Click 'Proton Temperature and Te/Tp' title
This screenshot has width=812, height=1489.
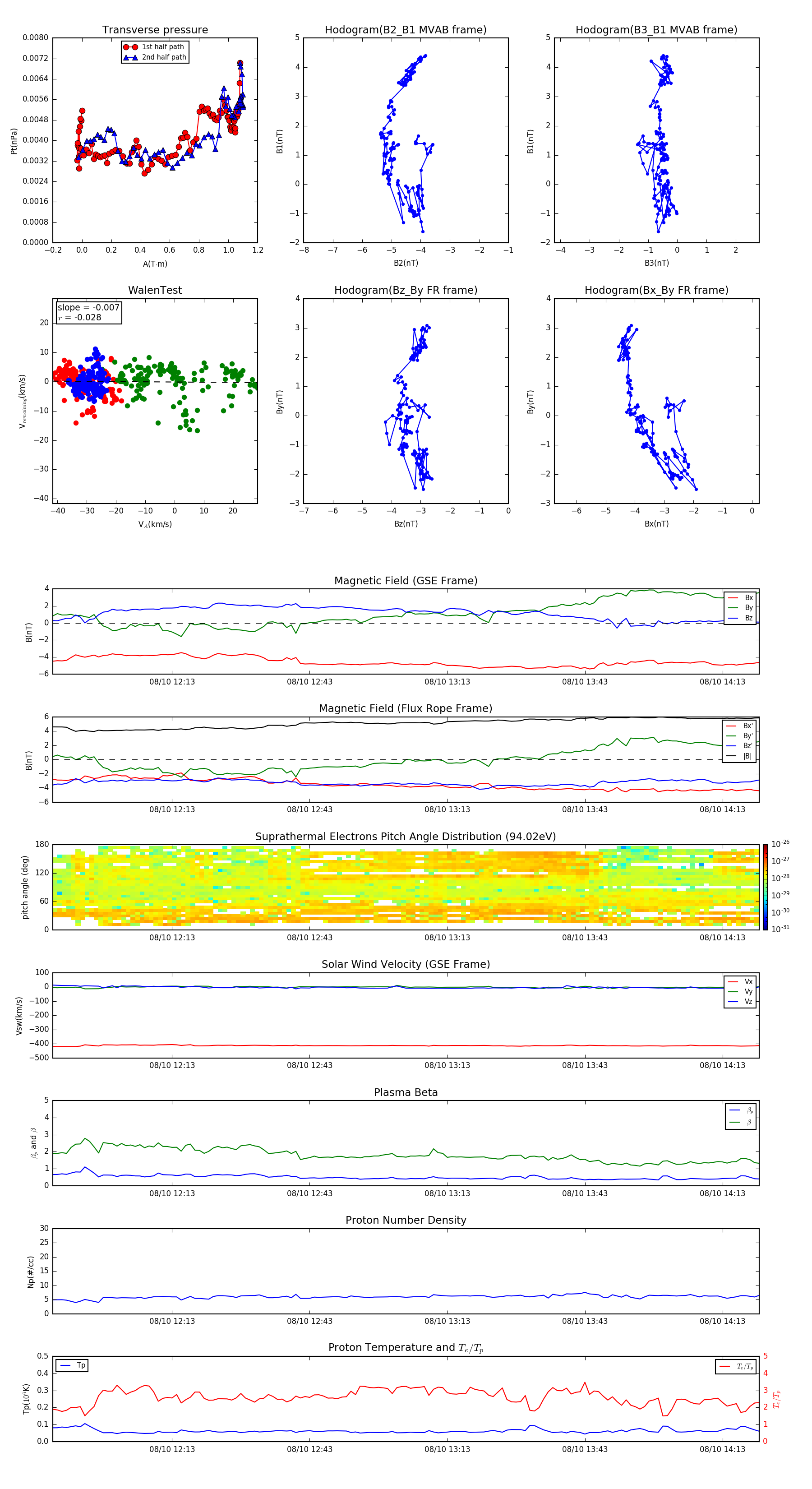tap(406, 1348)
